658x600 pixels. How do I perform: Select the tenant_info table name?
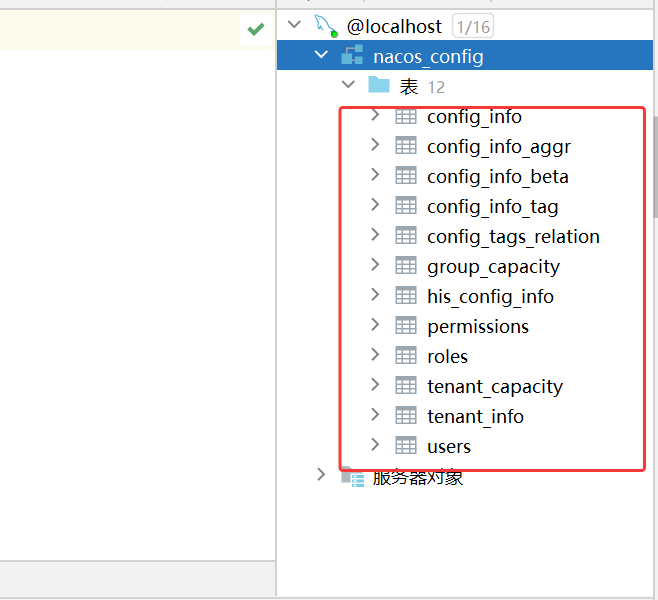click(475, 417)
